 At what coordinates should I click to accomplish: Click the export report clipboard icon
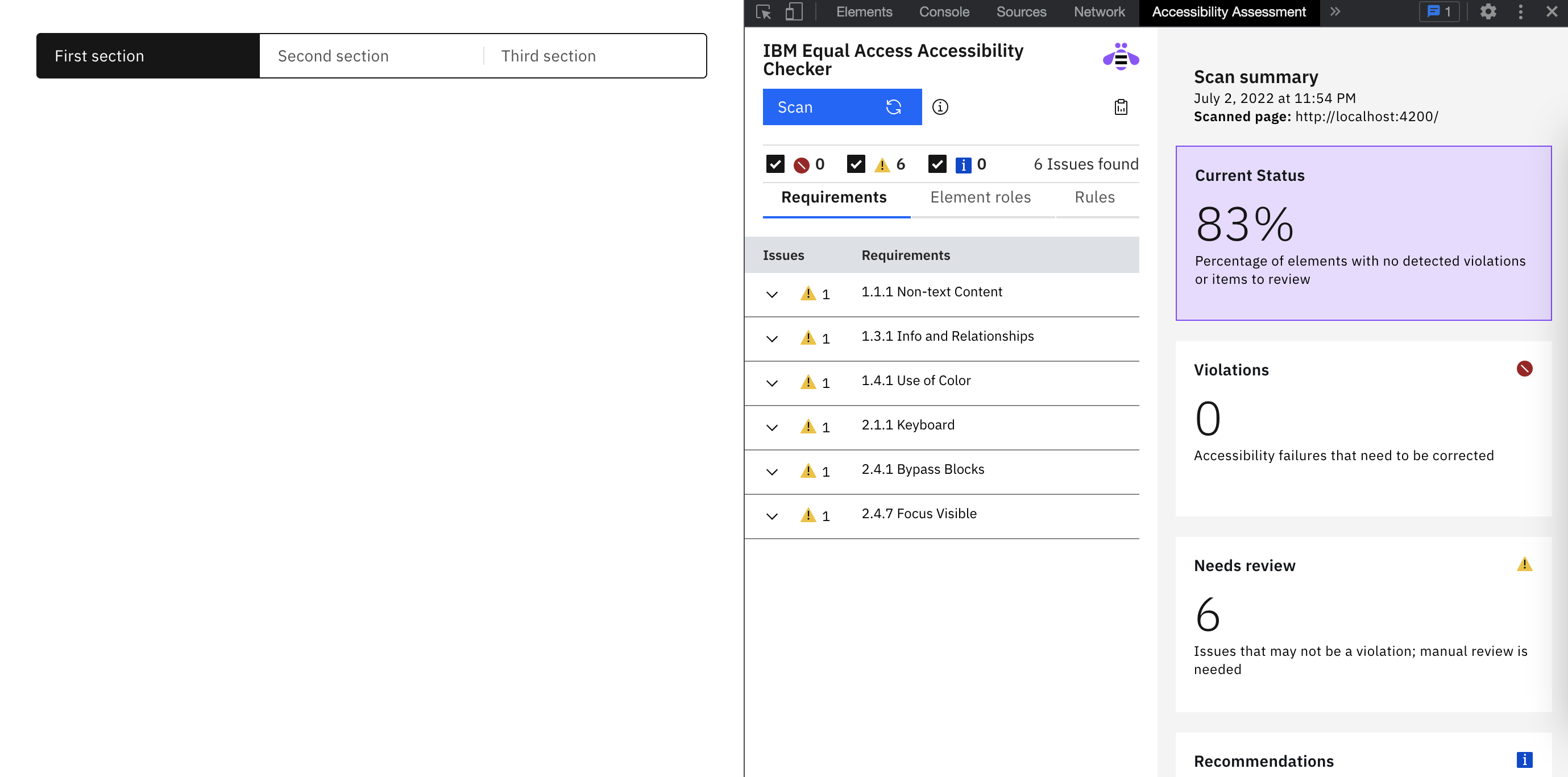[x=1121, y=106]
